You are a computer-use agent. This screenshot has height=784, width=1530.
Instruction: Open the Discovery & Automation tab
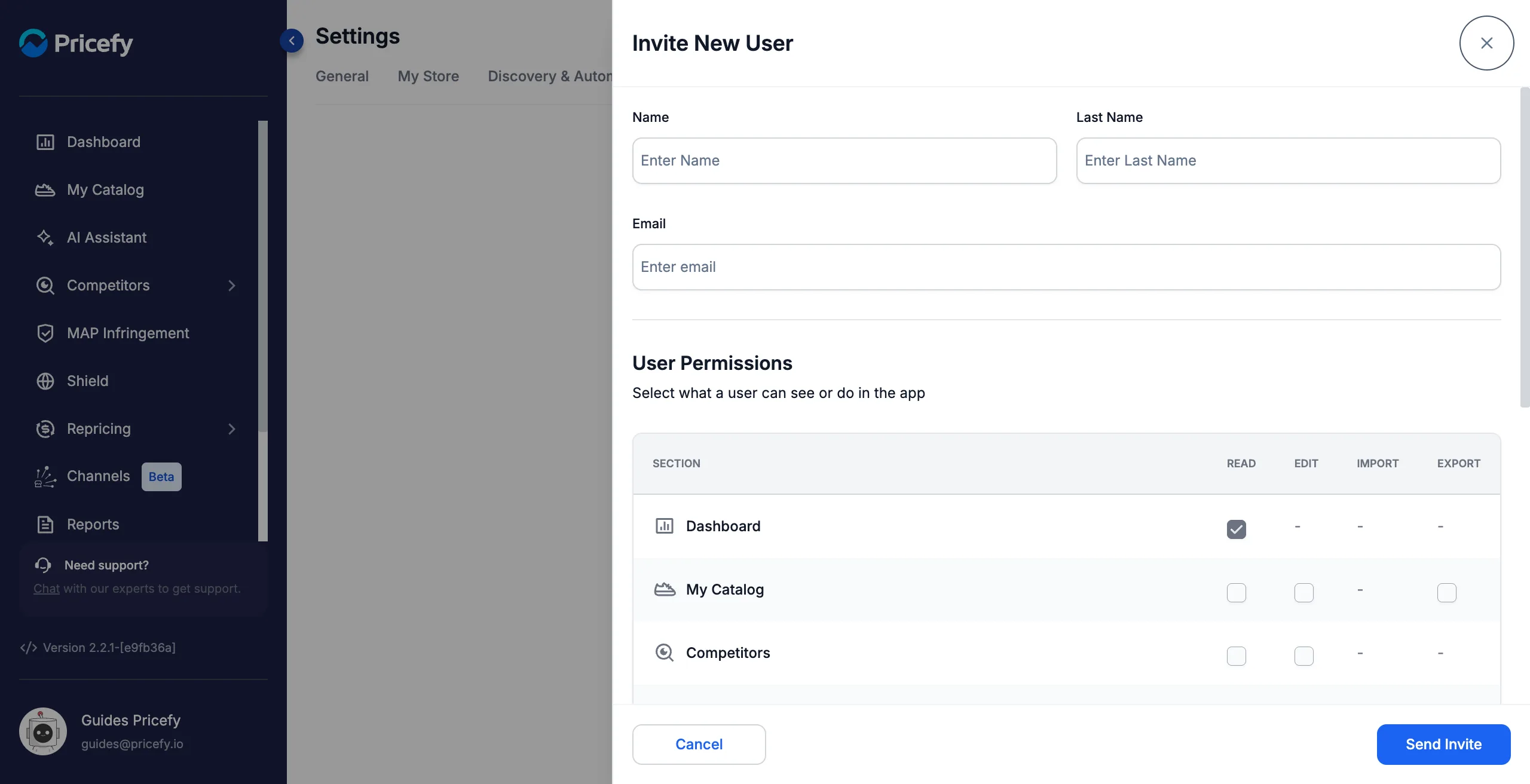pyautogui.click(x=550, y=76)
